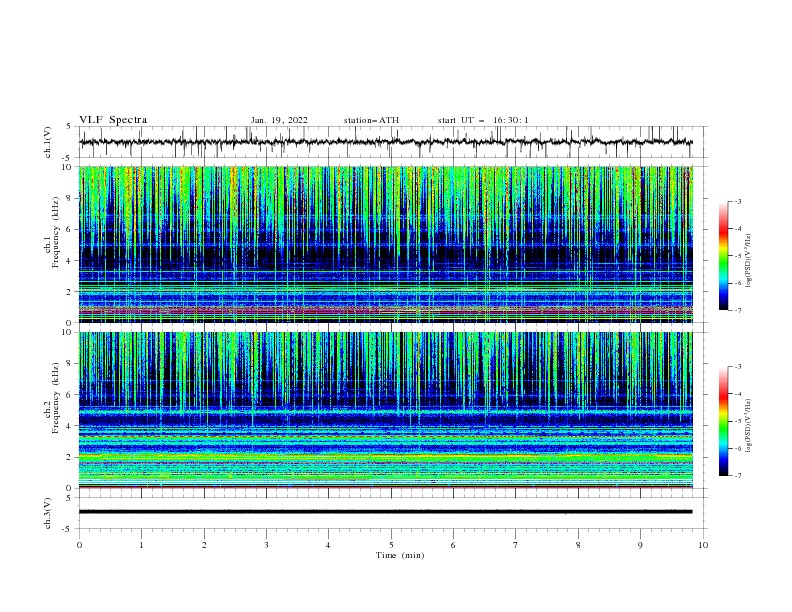The width and height of the screenshot is (792, 612).
Task: Click the 'Time (min)' axis label
Action: 400,555
